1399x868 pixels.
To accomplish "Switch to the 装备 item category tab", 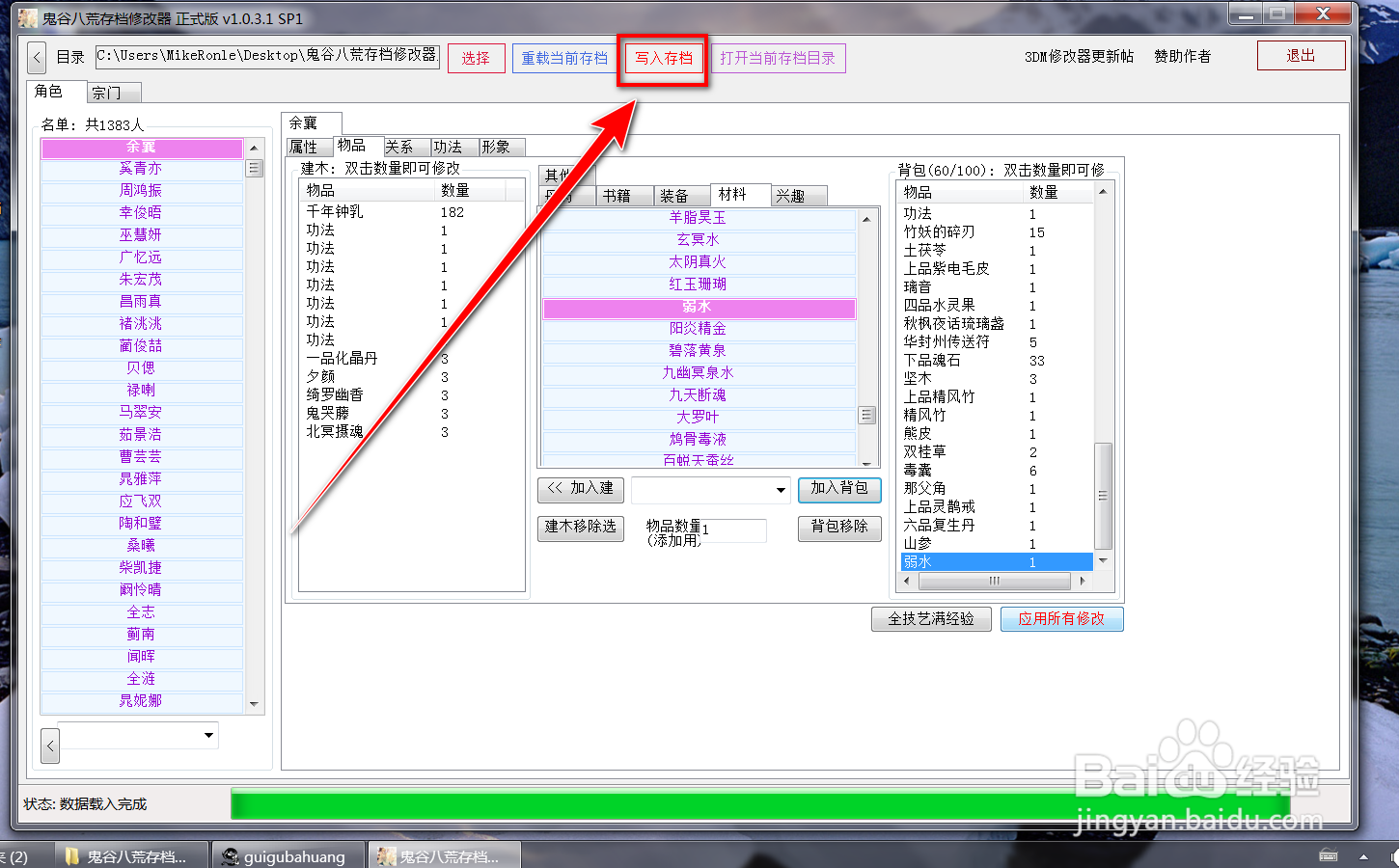I will click(682, 196).
